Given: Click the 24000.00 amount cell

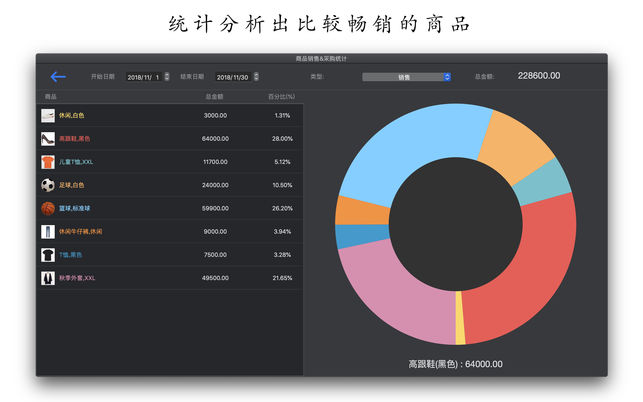Looking at the screenshot, I should pos(215,185).
